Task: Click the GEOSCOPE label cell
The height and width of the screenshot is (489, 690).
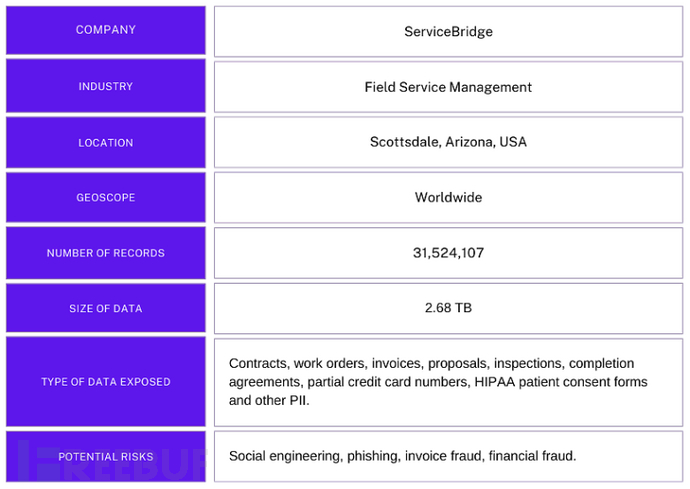Action: pyautogui.click(x=106, y=198)
